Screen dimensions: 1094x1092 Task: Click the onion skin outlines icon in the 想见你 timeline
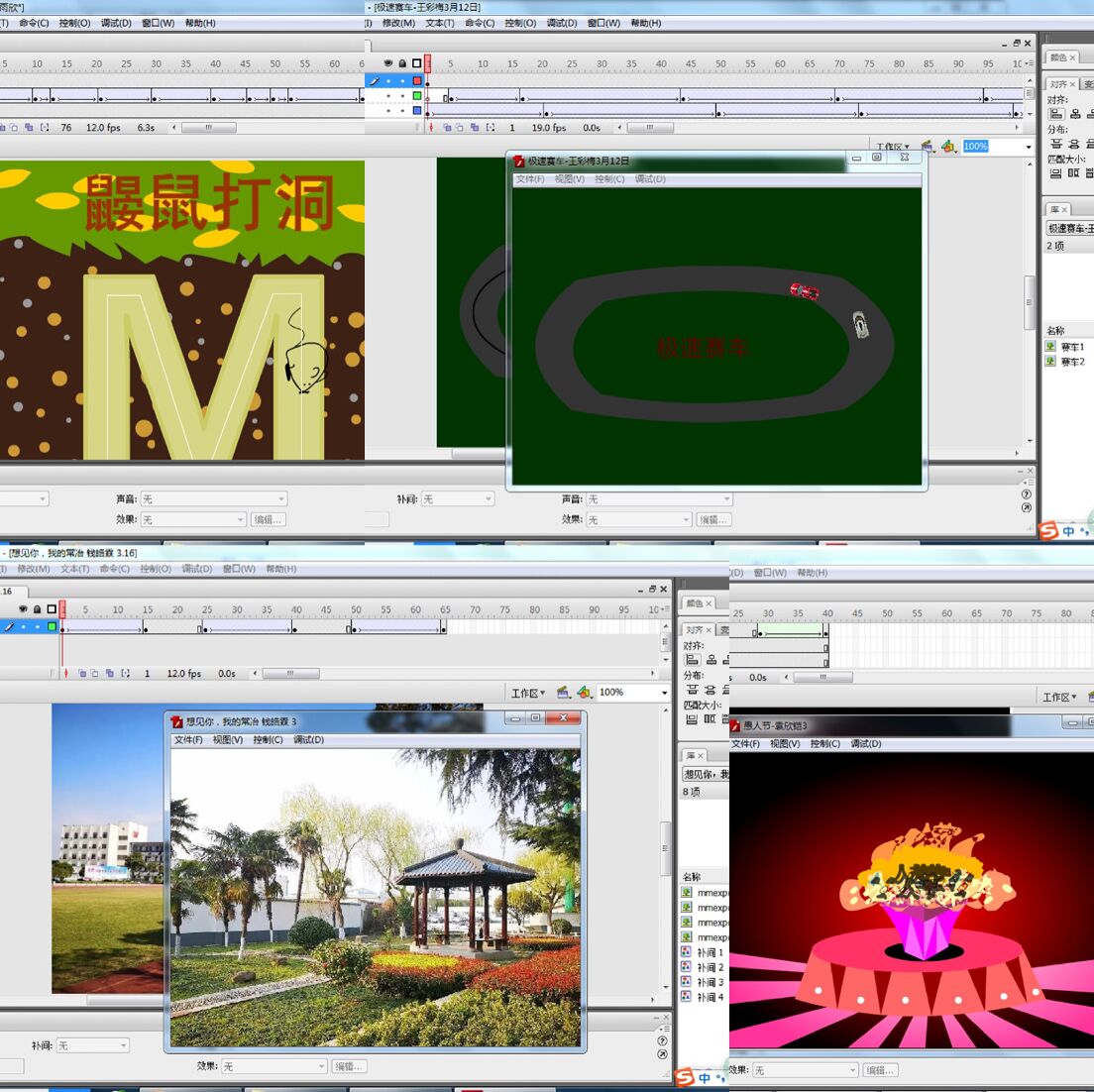(95, 674)
